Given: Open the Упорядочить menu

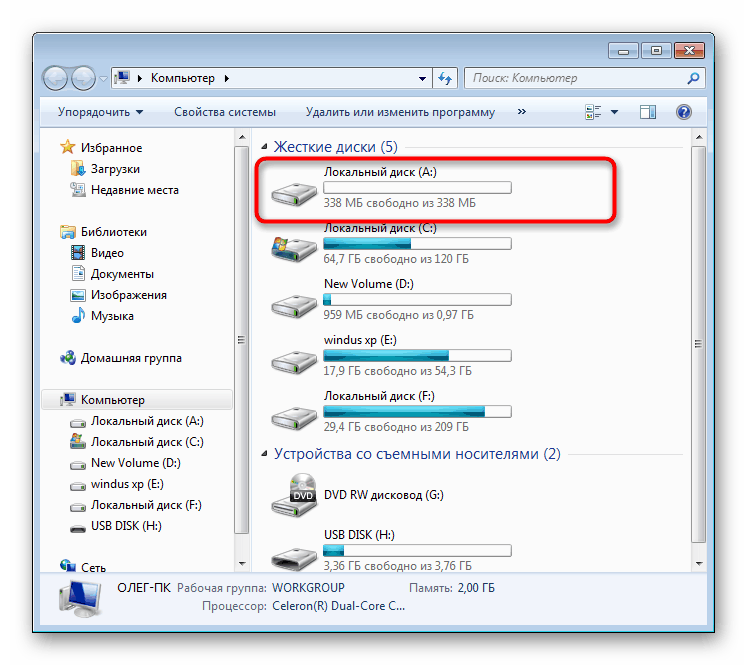Looking at the screenshot, I should click(x=100, y=112).
